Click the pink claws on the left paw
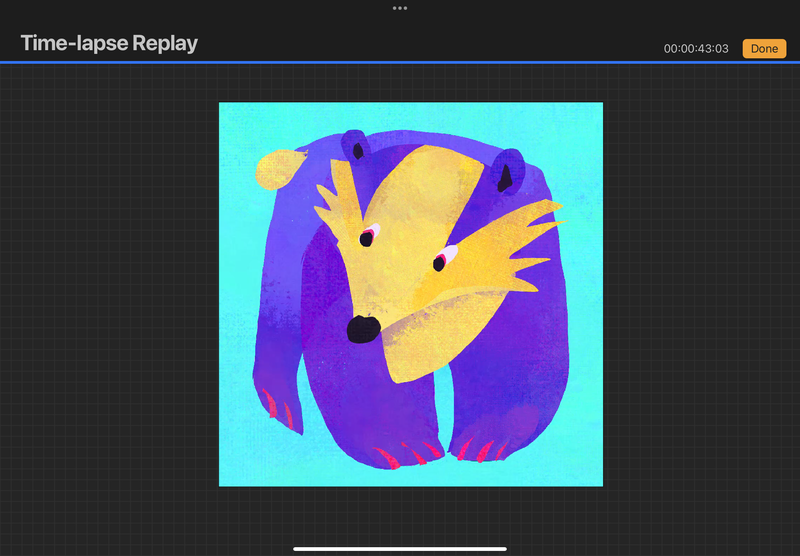800x556 pixels. pos(280,409)
